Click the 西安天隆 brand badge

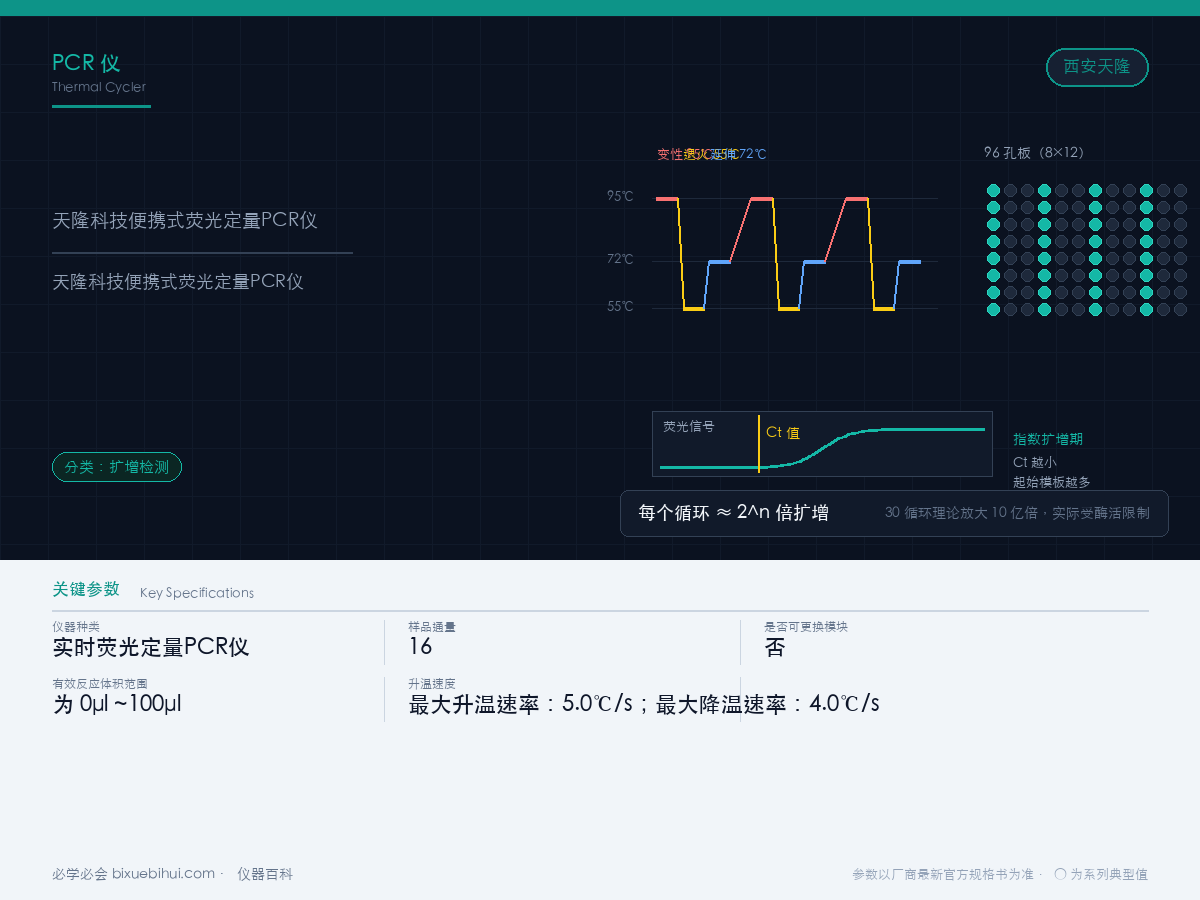click(1097, 67)
